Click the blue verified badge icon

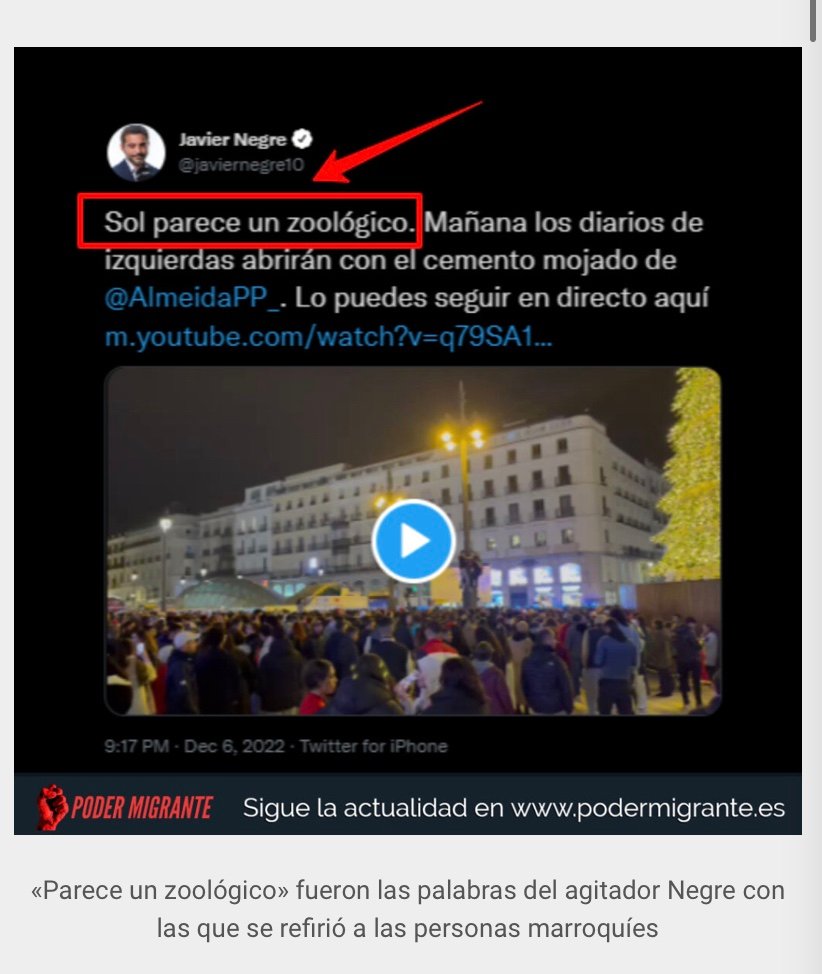pyautogui.click(x=302, y=139)
